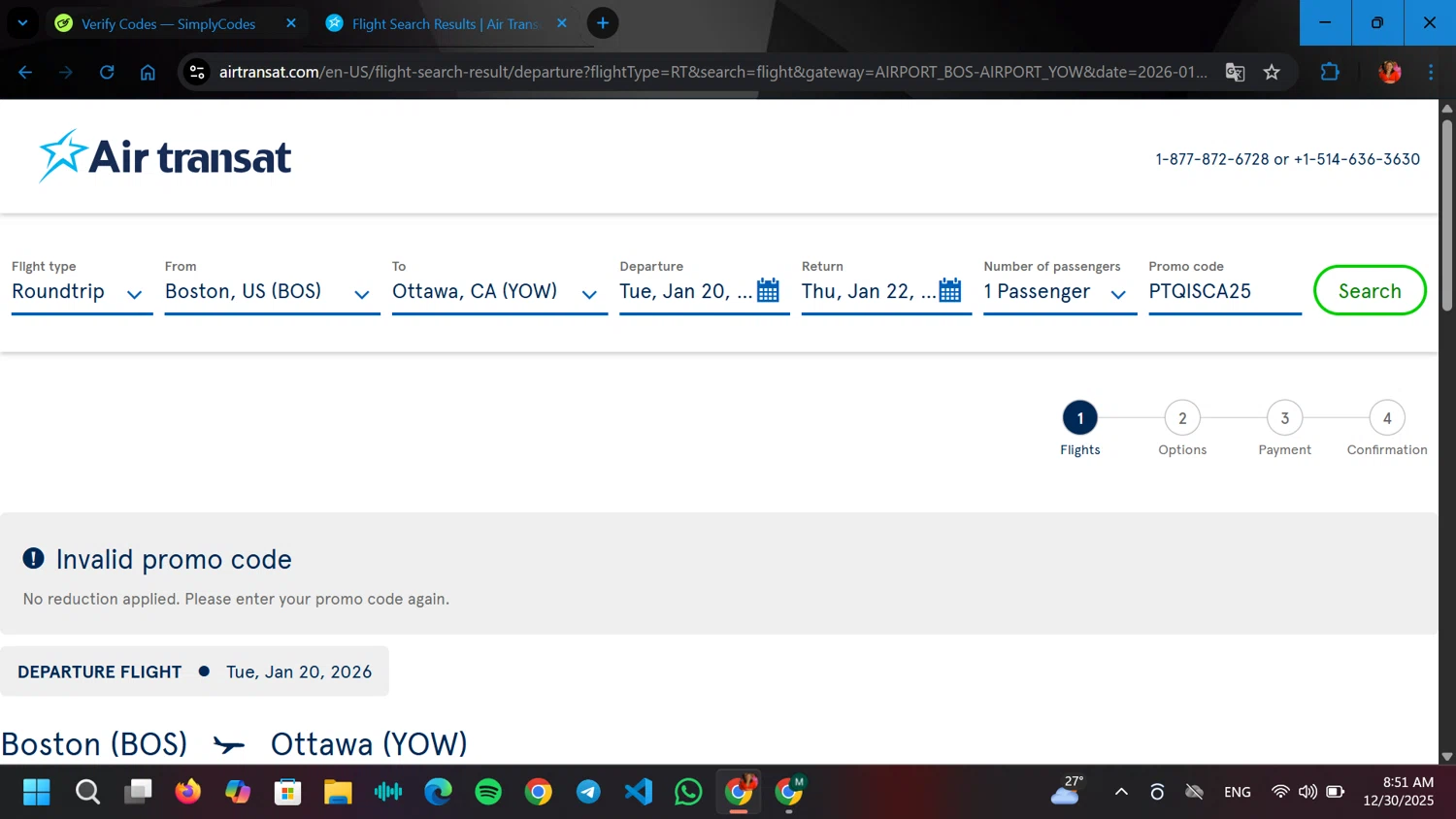Click the page vertical scrollbar
1456x819 pixels.
[1447, 215]
